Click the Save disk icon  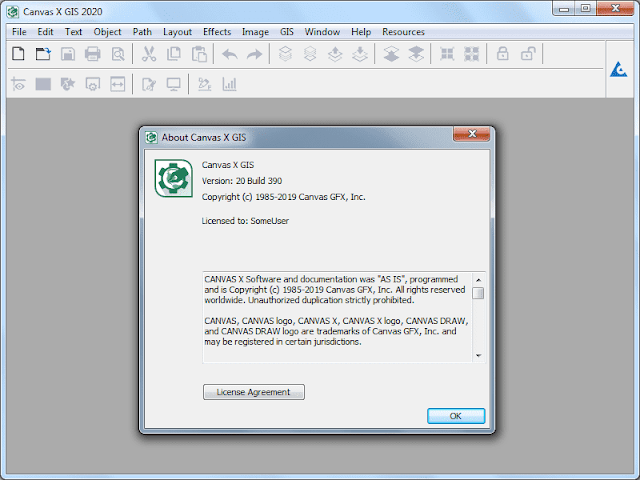[x=68, y=53]
